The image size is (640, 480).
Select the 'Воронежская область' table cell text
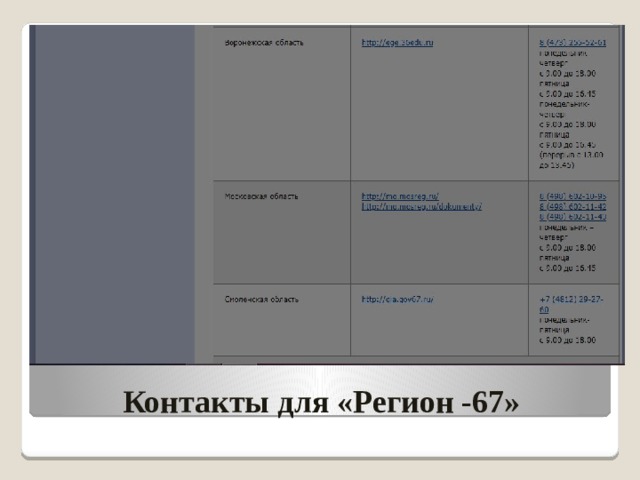pyautogui.click(x=264, y=42)
